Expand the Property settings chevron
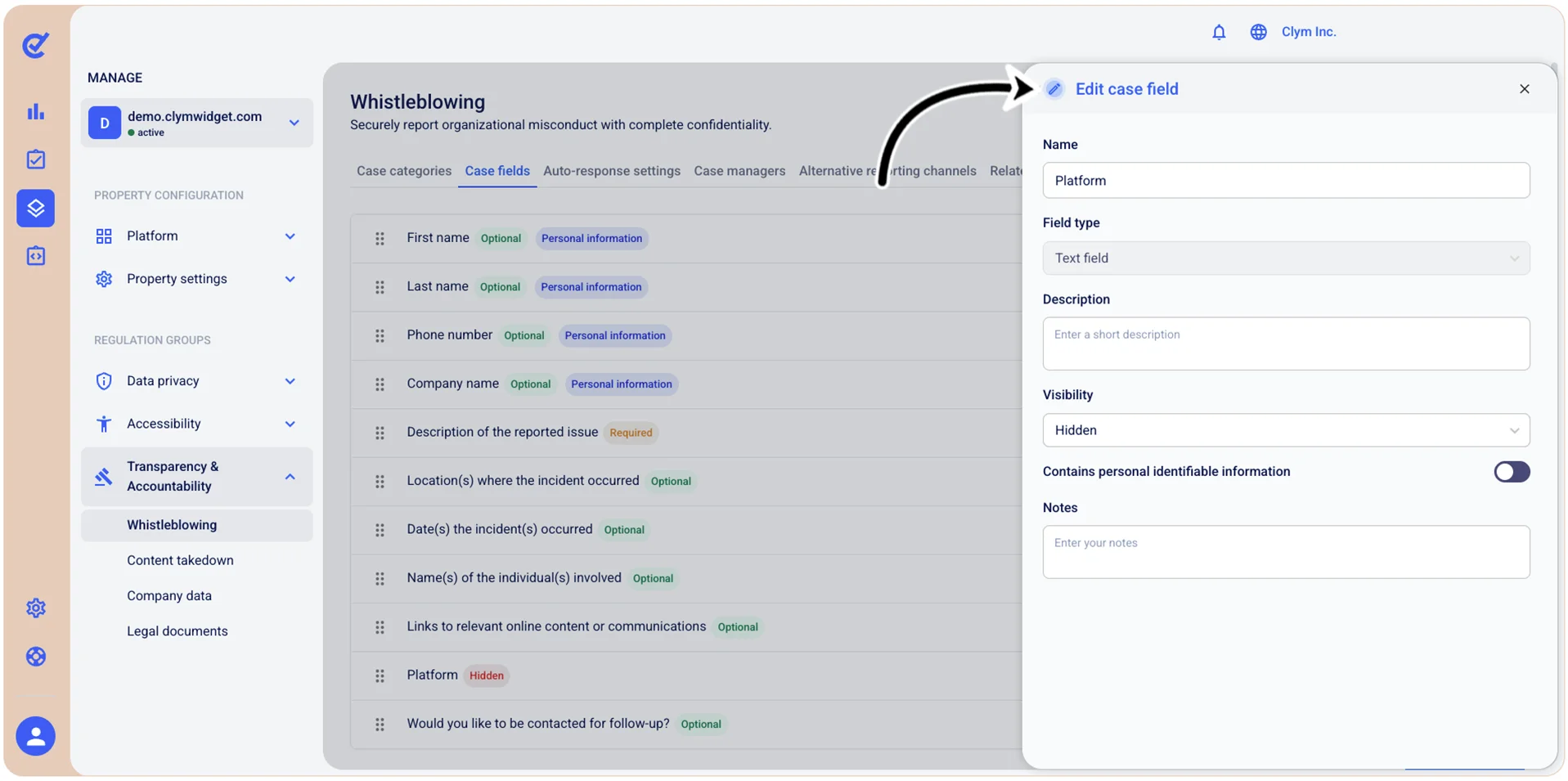This screenshot has height=781, width=1568. [290, 279]
